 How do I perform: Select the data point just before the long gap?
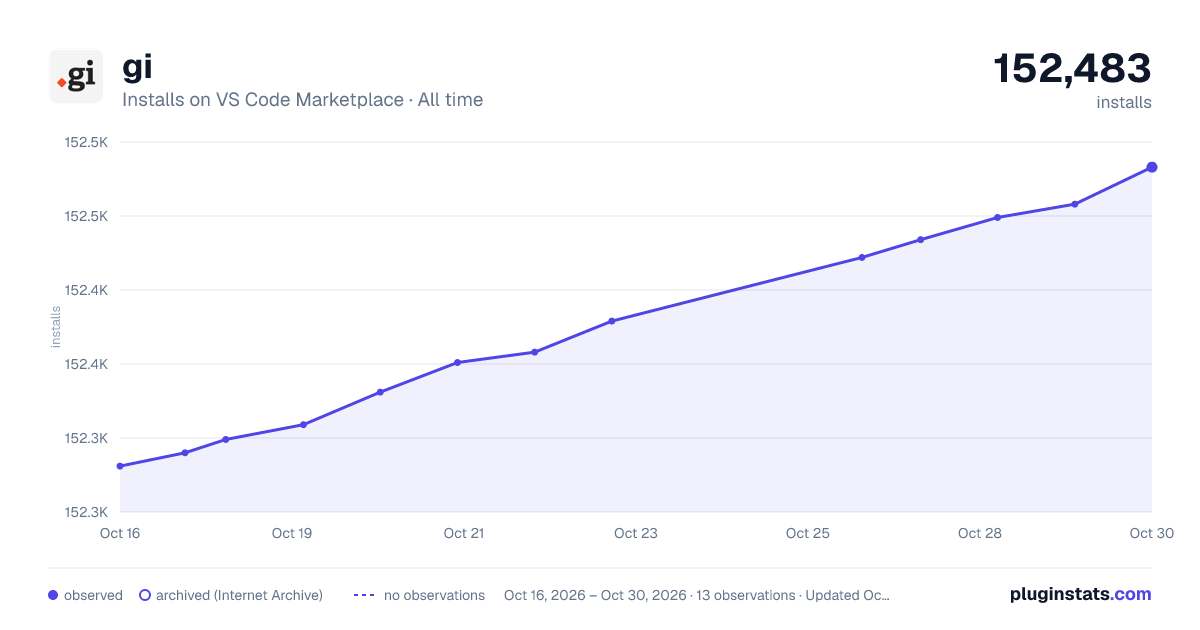[x=612, y=321]
